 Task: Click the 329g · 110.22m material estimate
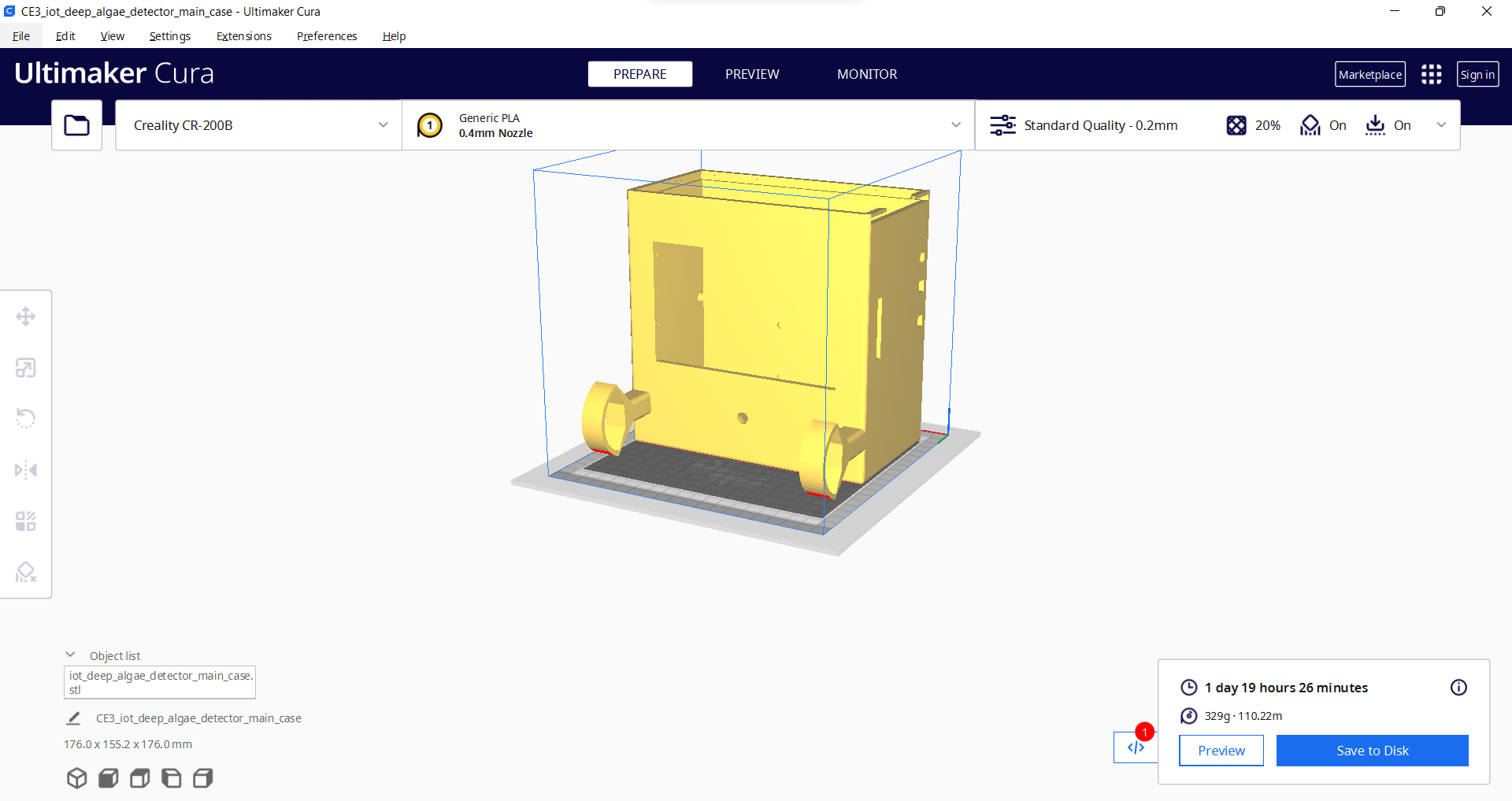pos(1243,716)
